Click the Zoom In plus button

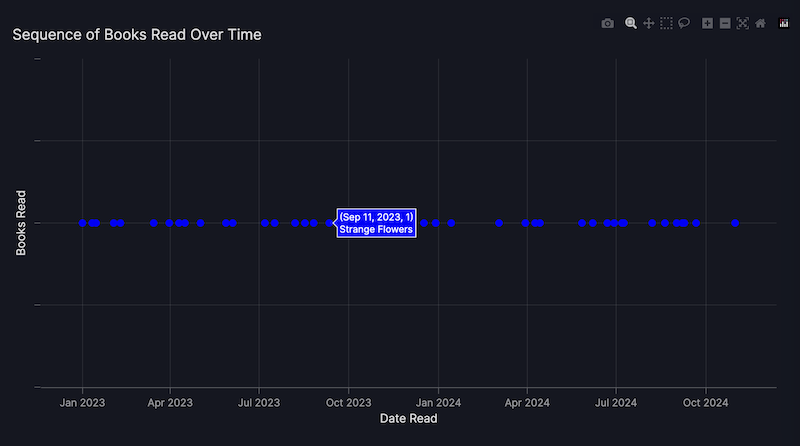(x=708, y=23)
